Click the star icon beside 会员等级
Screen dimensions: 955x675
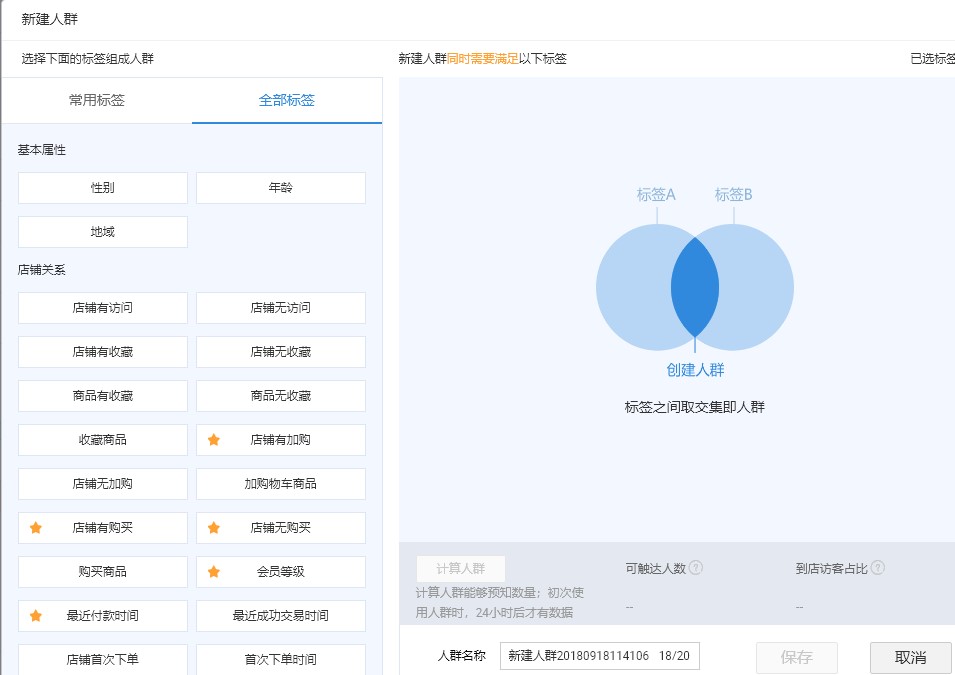[214, 572]
